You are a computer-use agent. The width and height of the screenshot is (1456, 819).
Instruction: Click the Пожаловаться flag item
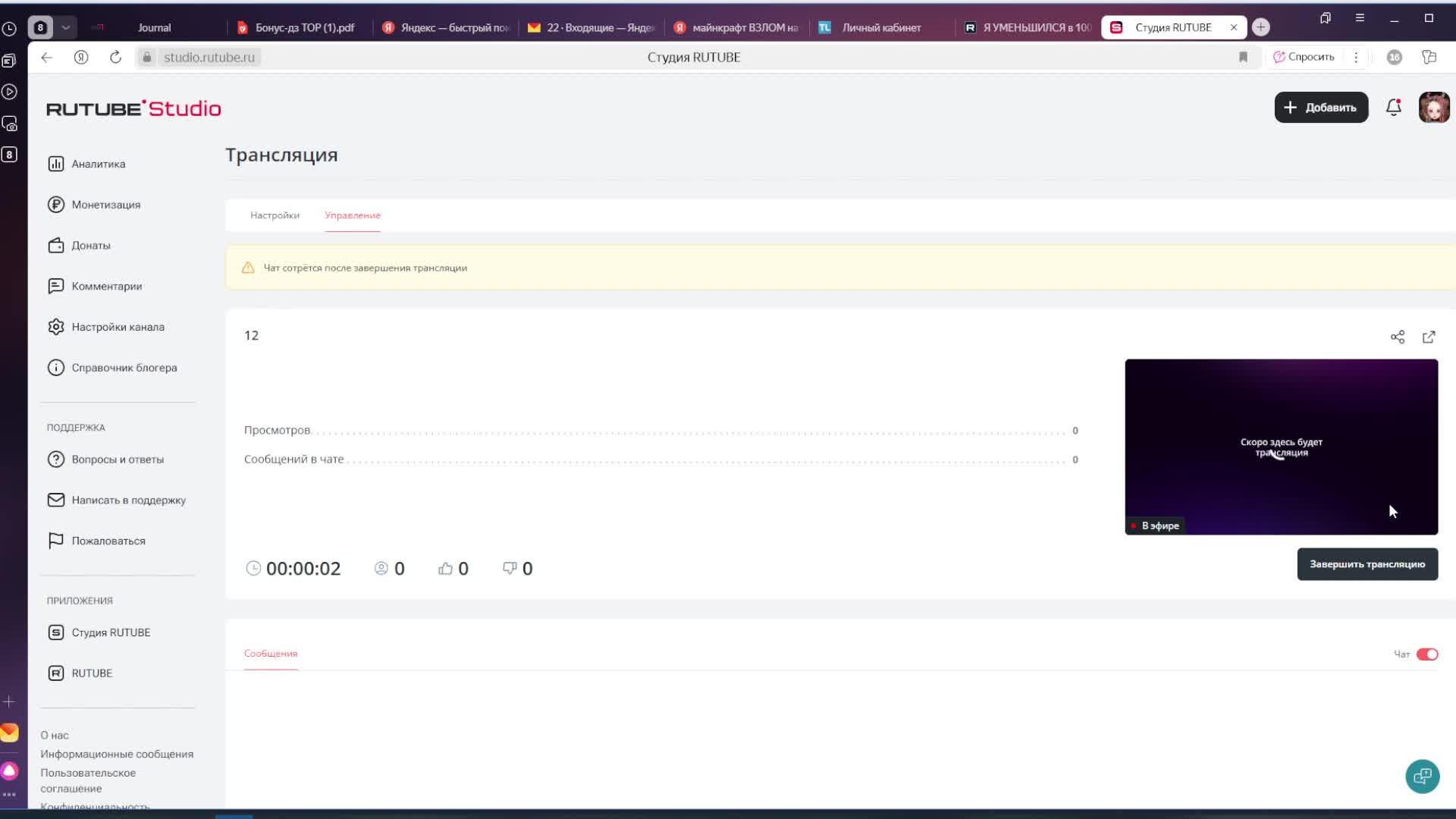pyautogui.click(x=96, y=541)
